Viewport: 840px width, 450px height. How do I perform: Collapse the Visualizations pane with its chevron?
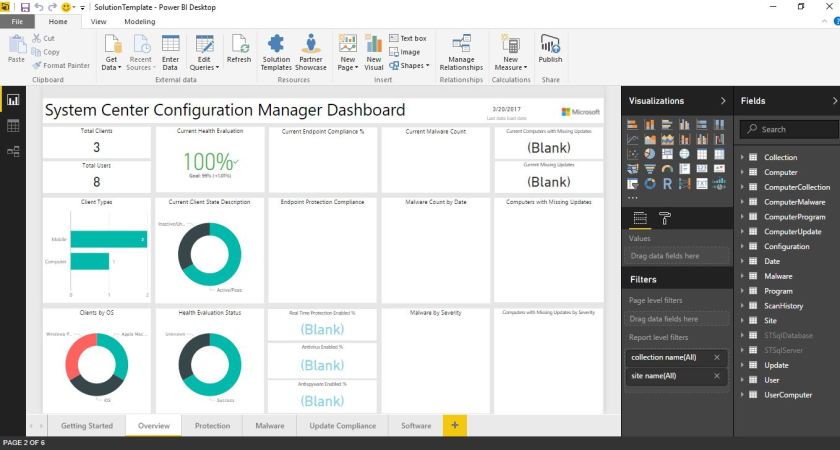[723, 101]
